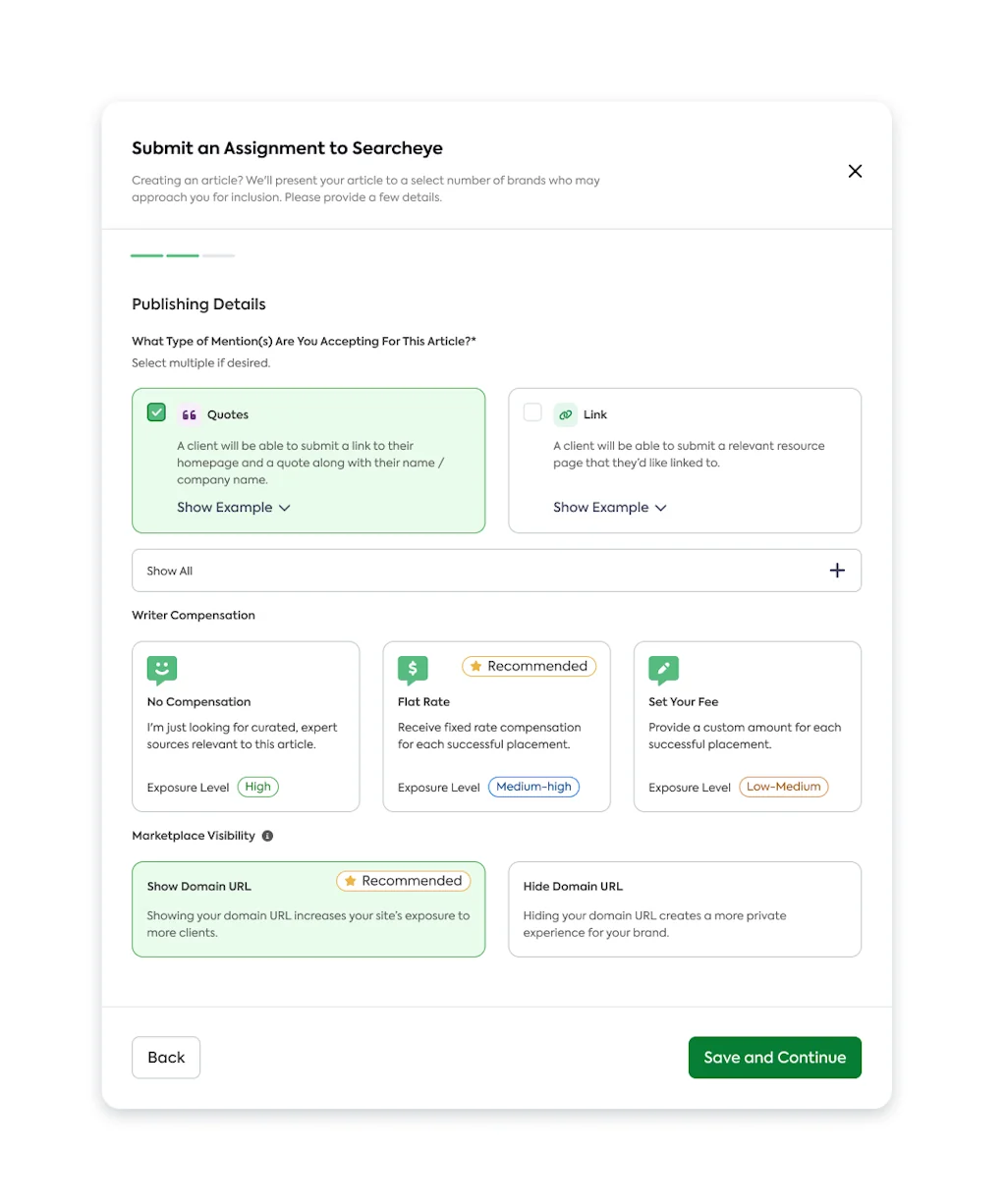Click the third step progress bar segment
The image size is (1006, 1204).
(x=218, y=256)
